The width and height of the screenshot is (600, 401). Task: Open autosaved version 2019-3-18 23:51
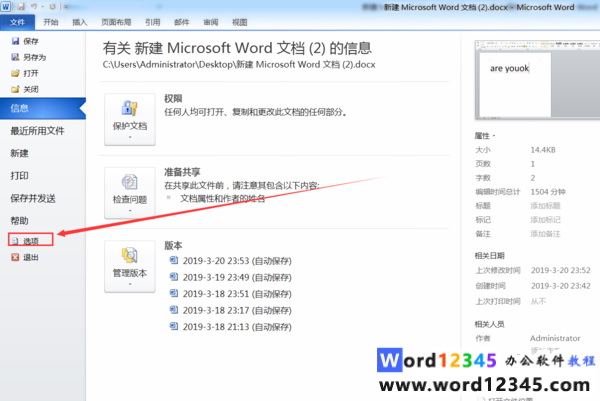coord(237,294)
